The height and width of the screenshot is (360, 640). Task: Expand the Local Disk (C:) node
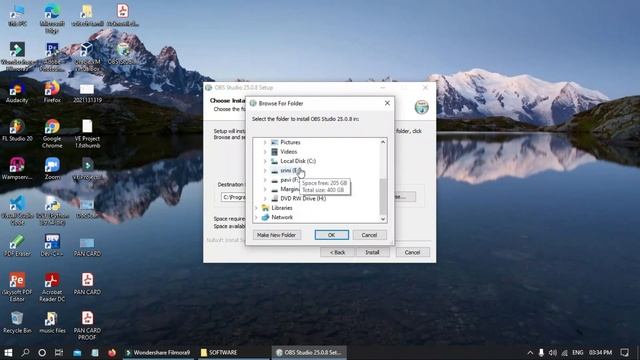[265, 161]
